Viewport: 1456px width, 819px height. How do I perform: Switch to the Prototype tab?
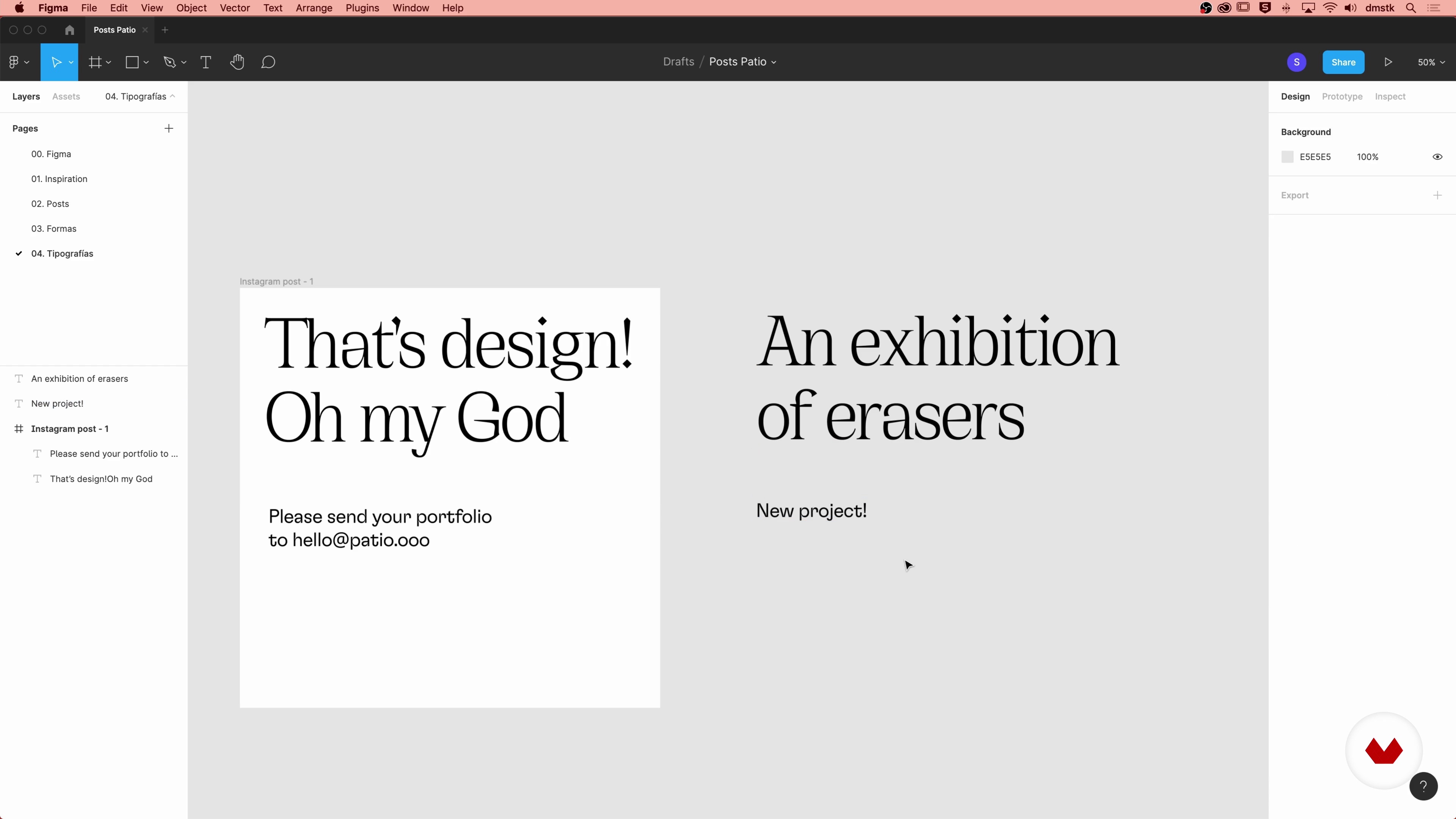[x=1342, y=97]
